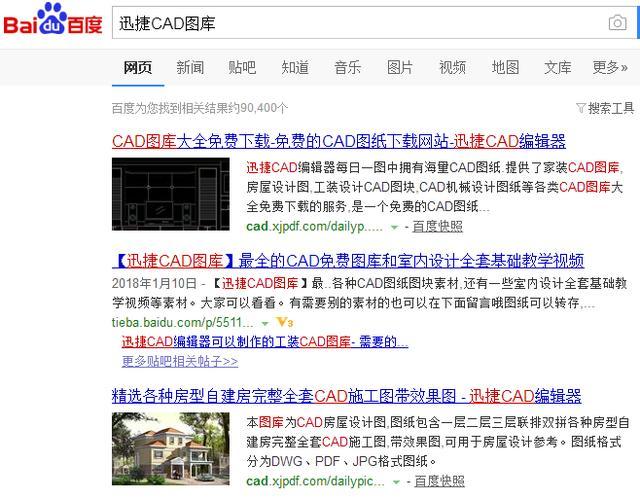640x499 pixels.
Task: Open image search via camera icon
Action: click(617, 22)
